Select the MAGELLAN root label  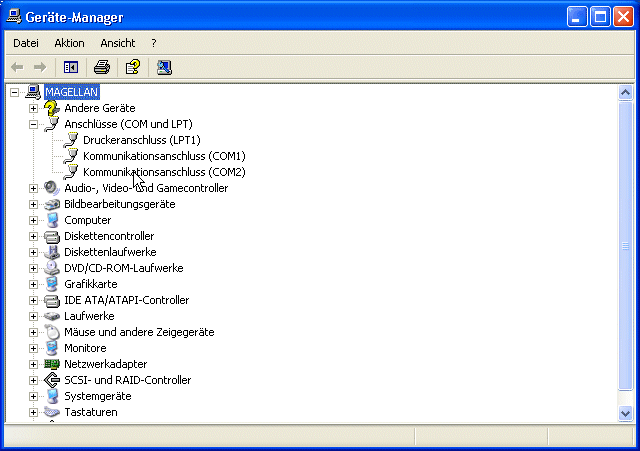[71, 92]
